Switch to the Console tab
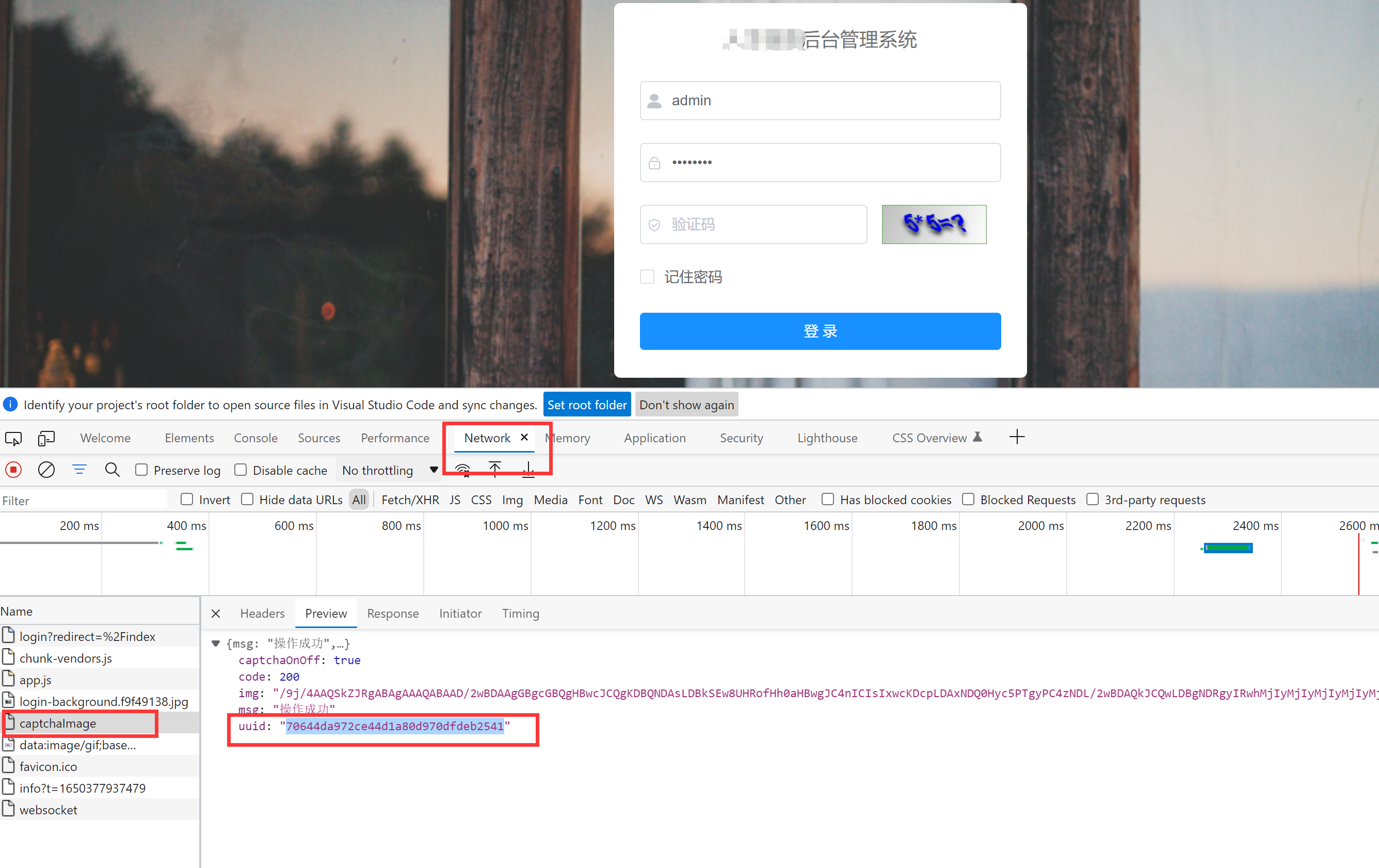Screen dimensions: 1379x868 [255, 438]
